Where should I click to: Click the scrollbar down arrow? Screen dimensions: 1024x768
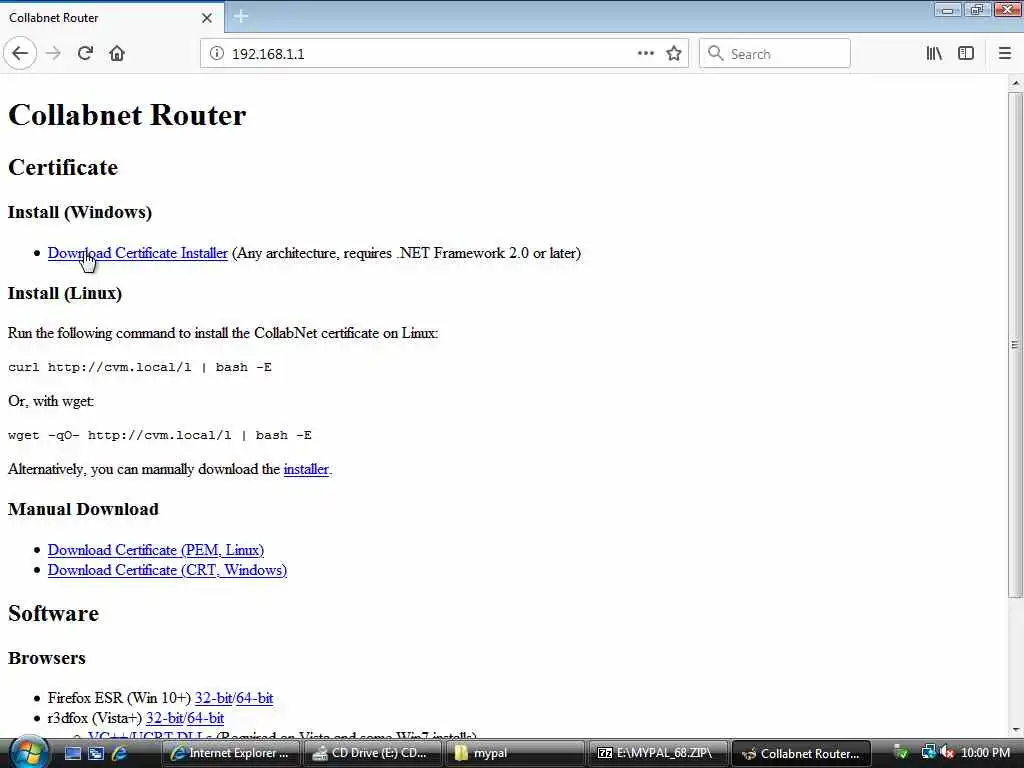(x=1015, y=730)
